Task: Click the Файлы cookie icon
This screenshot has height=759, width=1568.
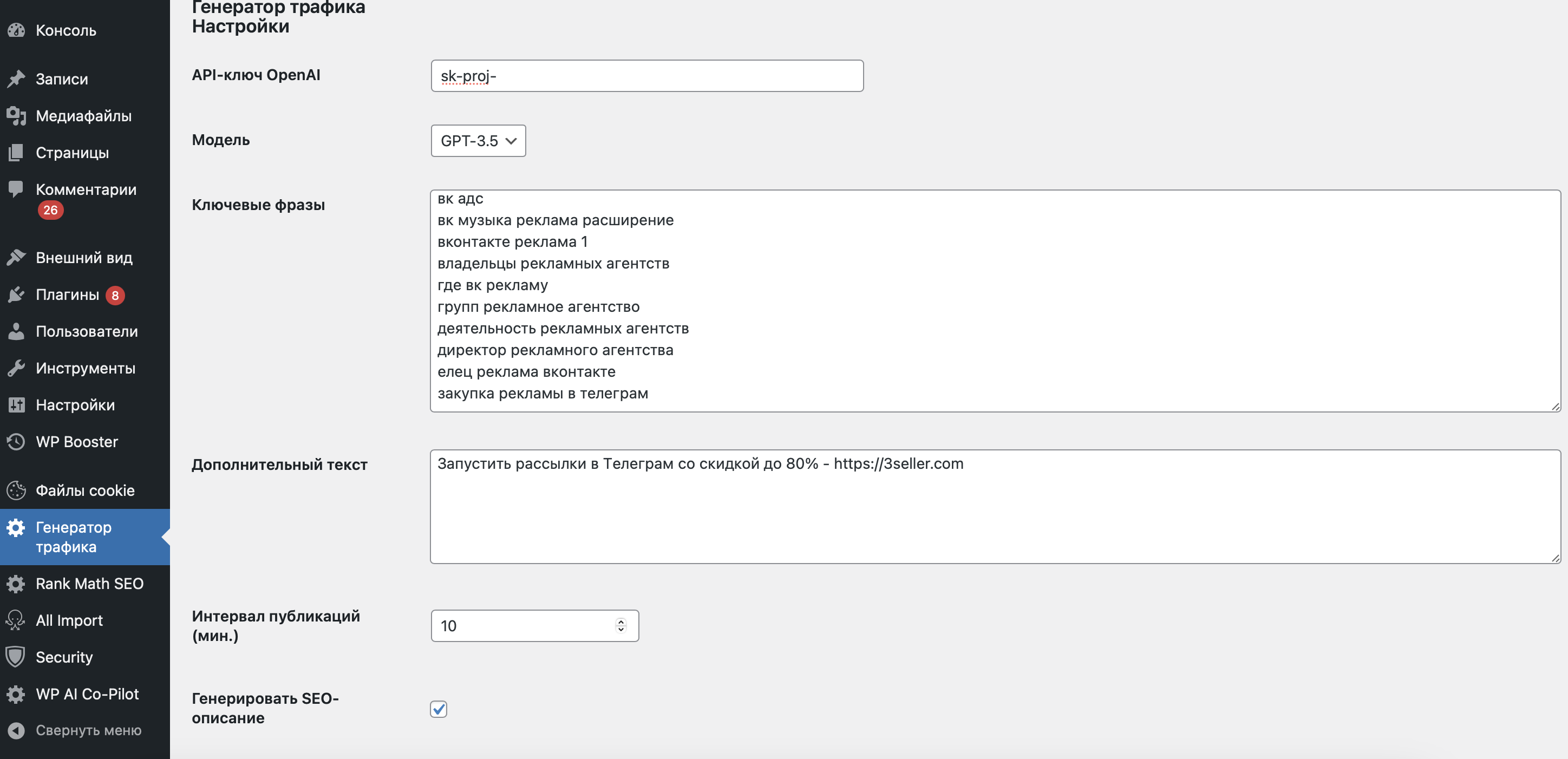Action: tap(16, 490)
